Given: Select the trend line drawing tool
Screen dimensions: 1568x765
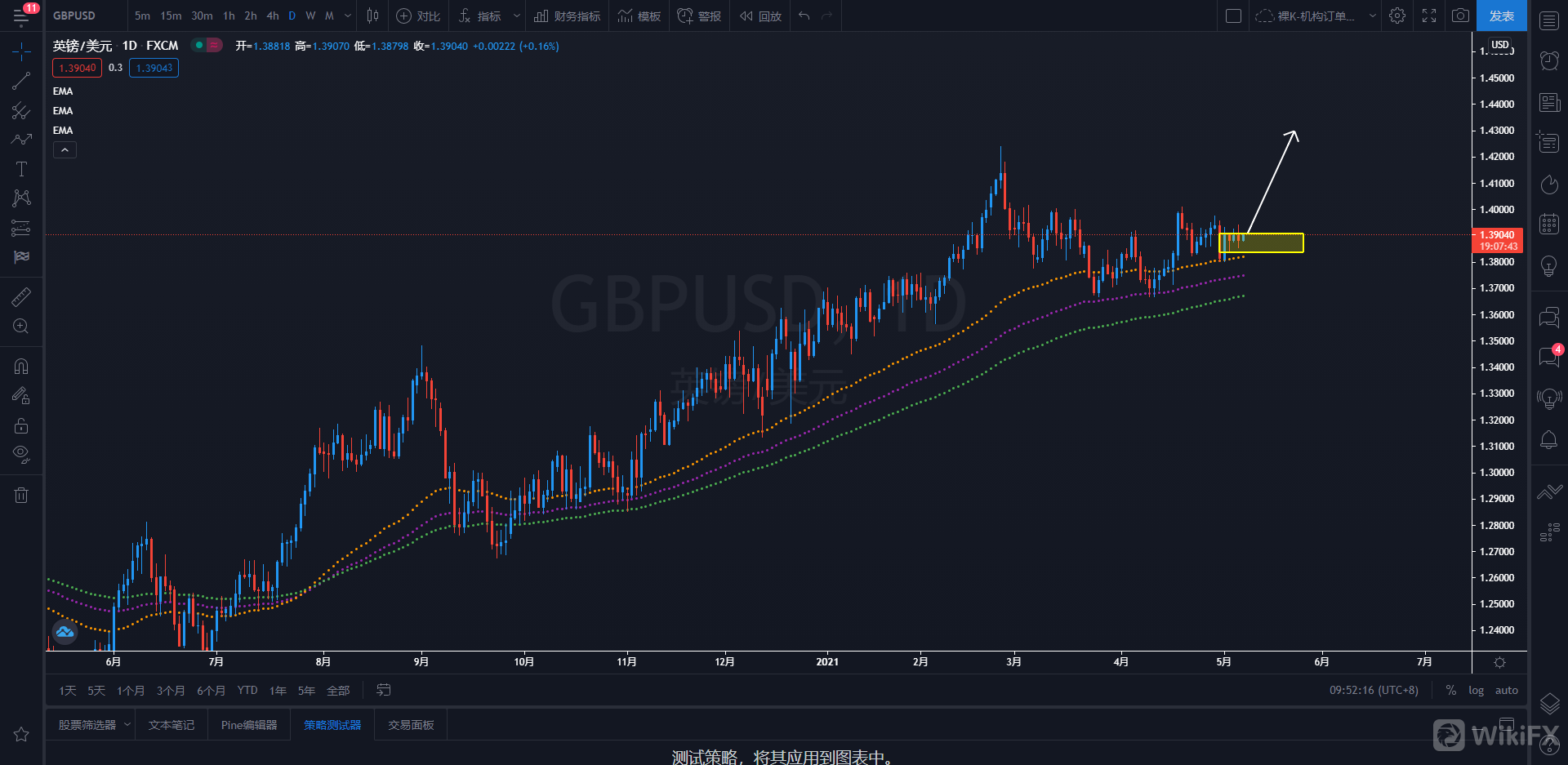Looking at the screenshot, I should (x=21, y=81).
